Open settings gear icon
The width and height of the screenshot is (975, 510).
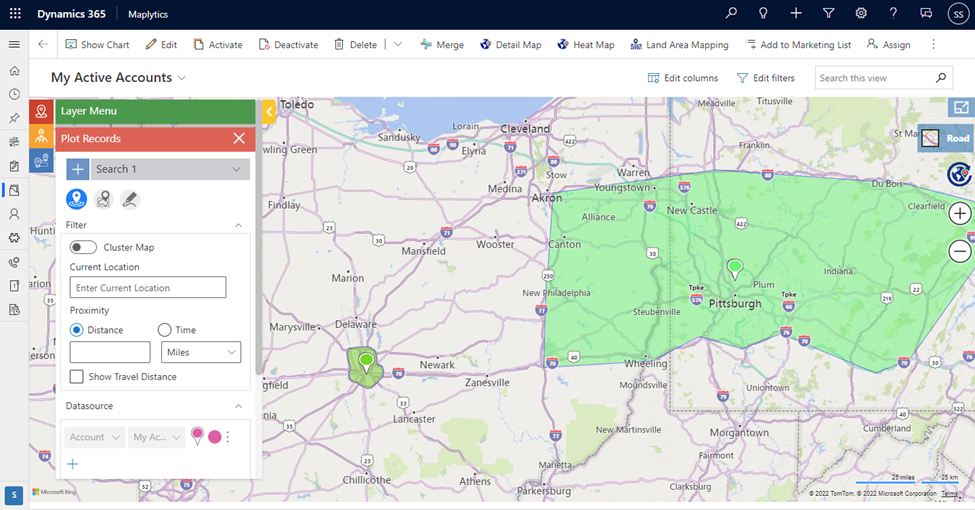coord(861,13)
